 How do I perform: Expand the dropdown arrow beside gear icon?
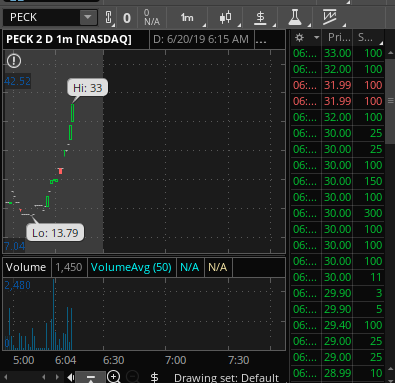point(316,38)
